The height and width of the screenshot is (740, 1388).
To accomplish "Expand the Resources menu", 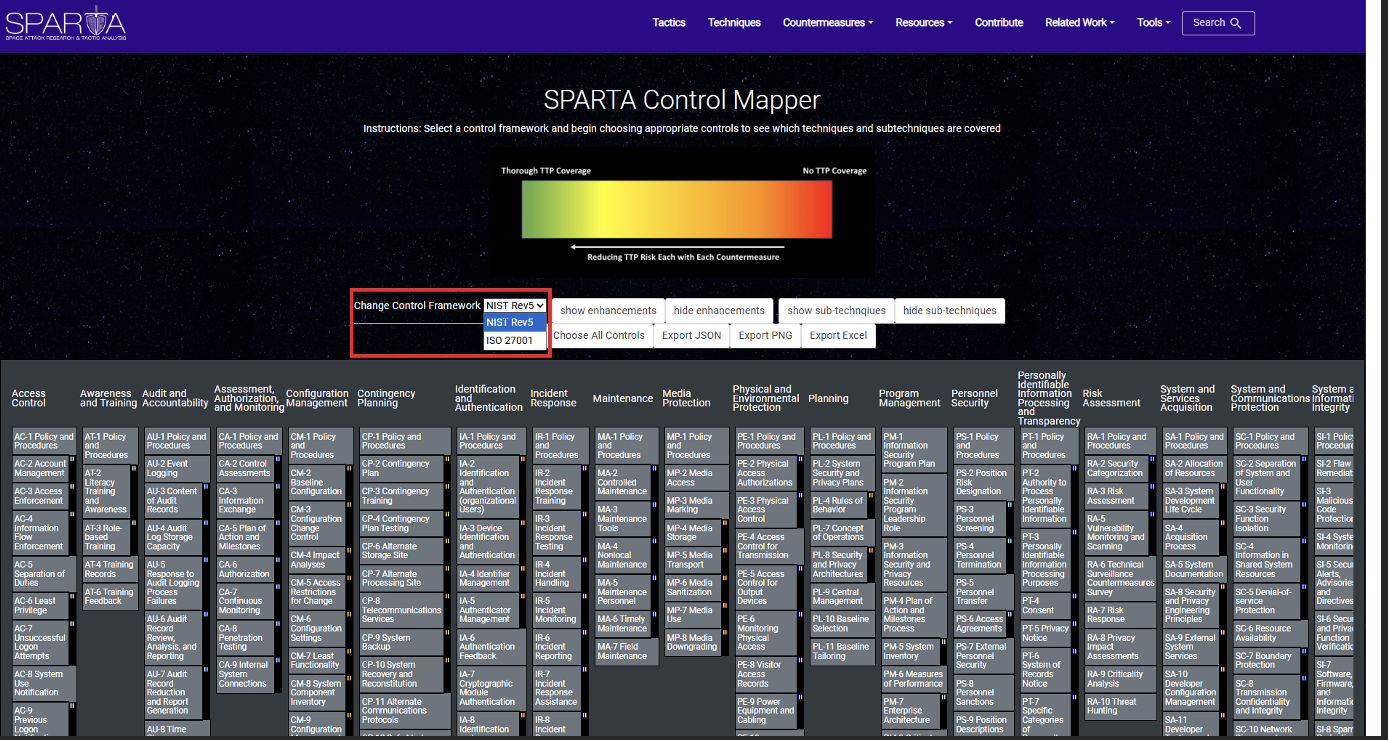I will pos(924,22).
